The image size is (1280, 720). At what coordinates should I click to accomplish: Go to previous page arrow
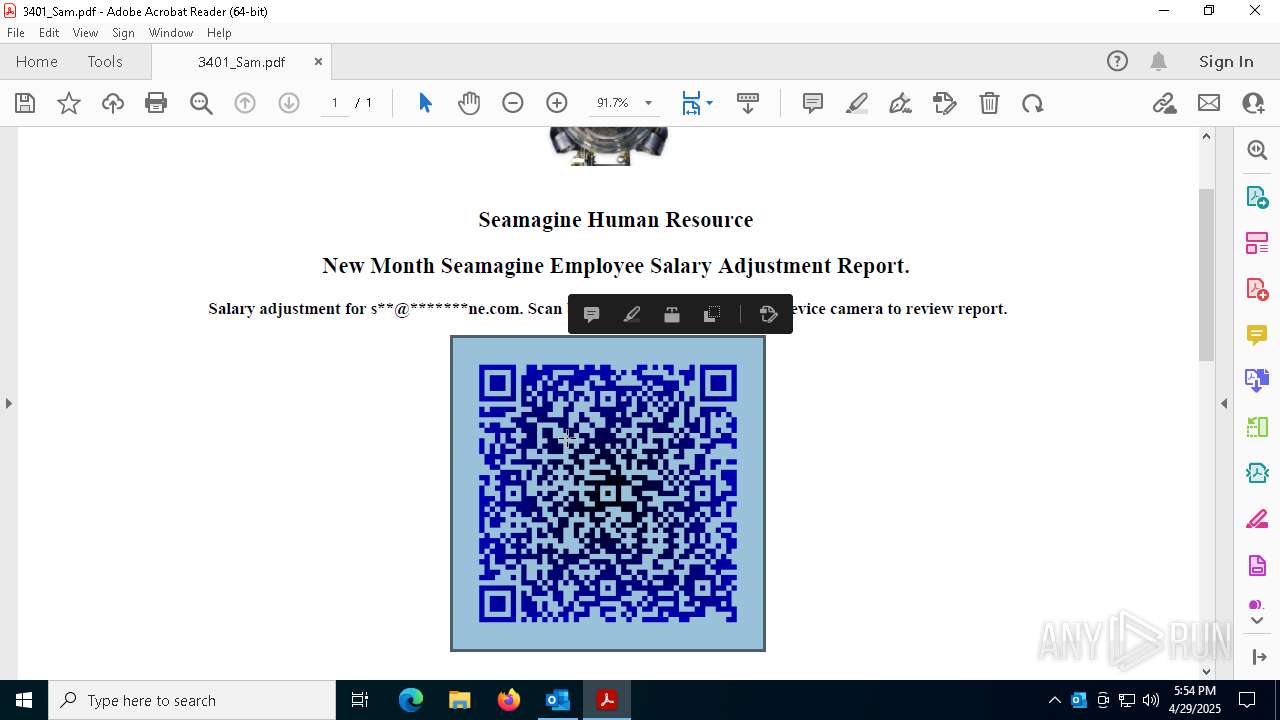[x=245, y=103]
